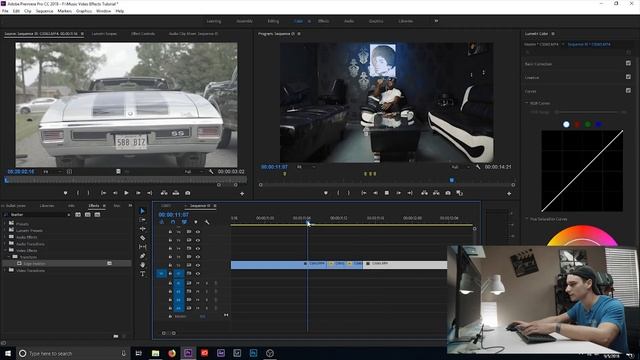Open Program monitor button editor plus
This screenshot has width=640, height=360.
[509, 193]
